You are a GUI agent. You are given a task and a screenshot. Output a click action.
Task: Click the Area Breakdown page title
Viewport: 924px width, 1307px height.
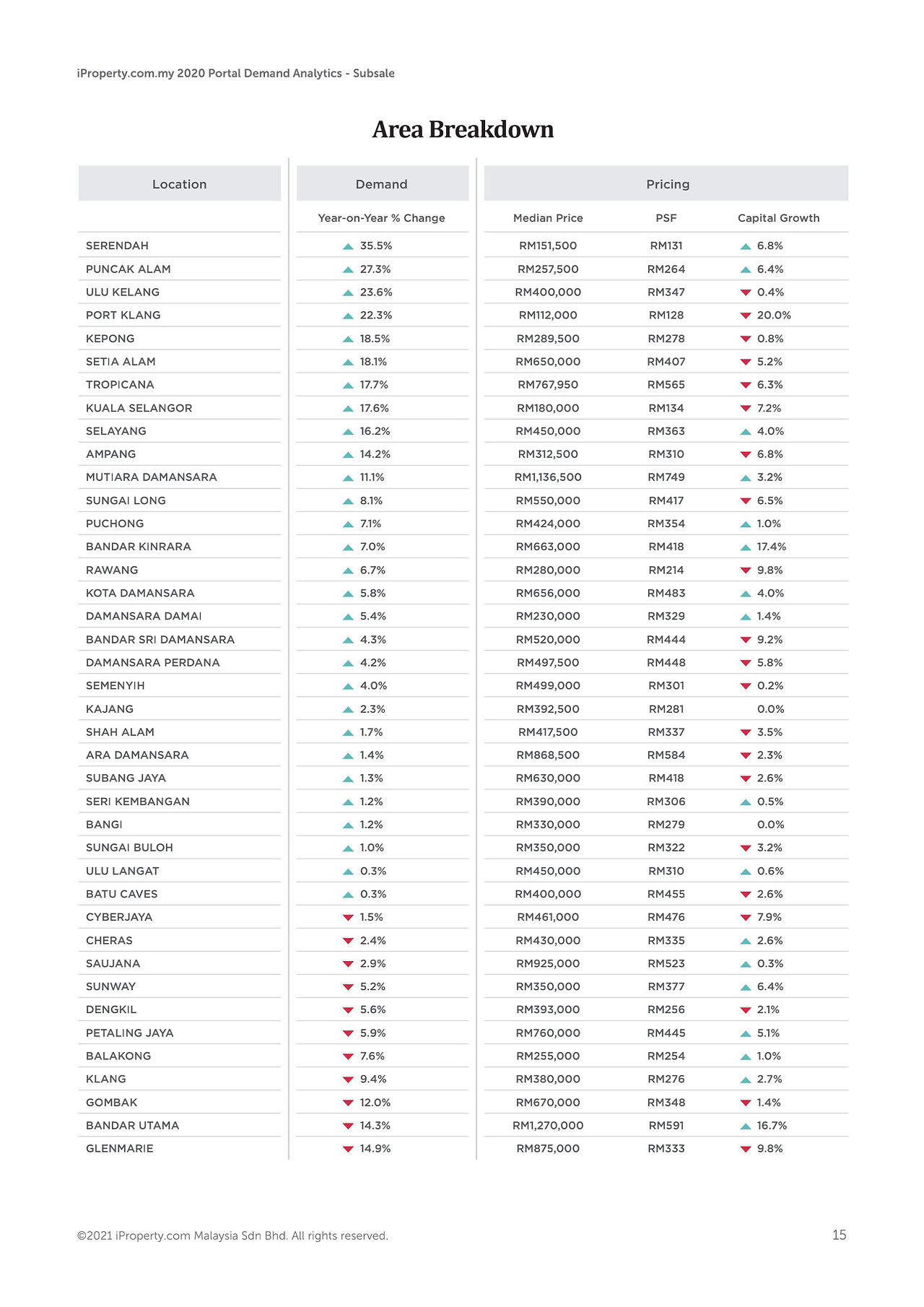[463, 129]
